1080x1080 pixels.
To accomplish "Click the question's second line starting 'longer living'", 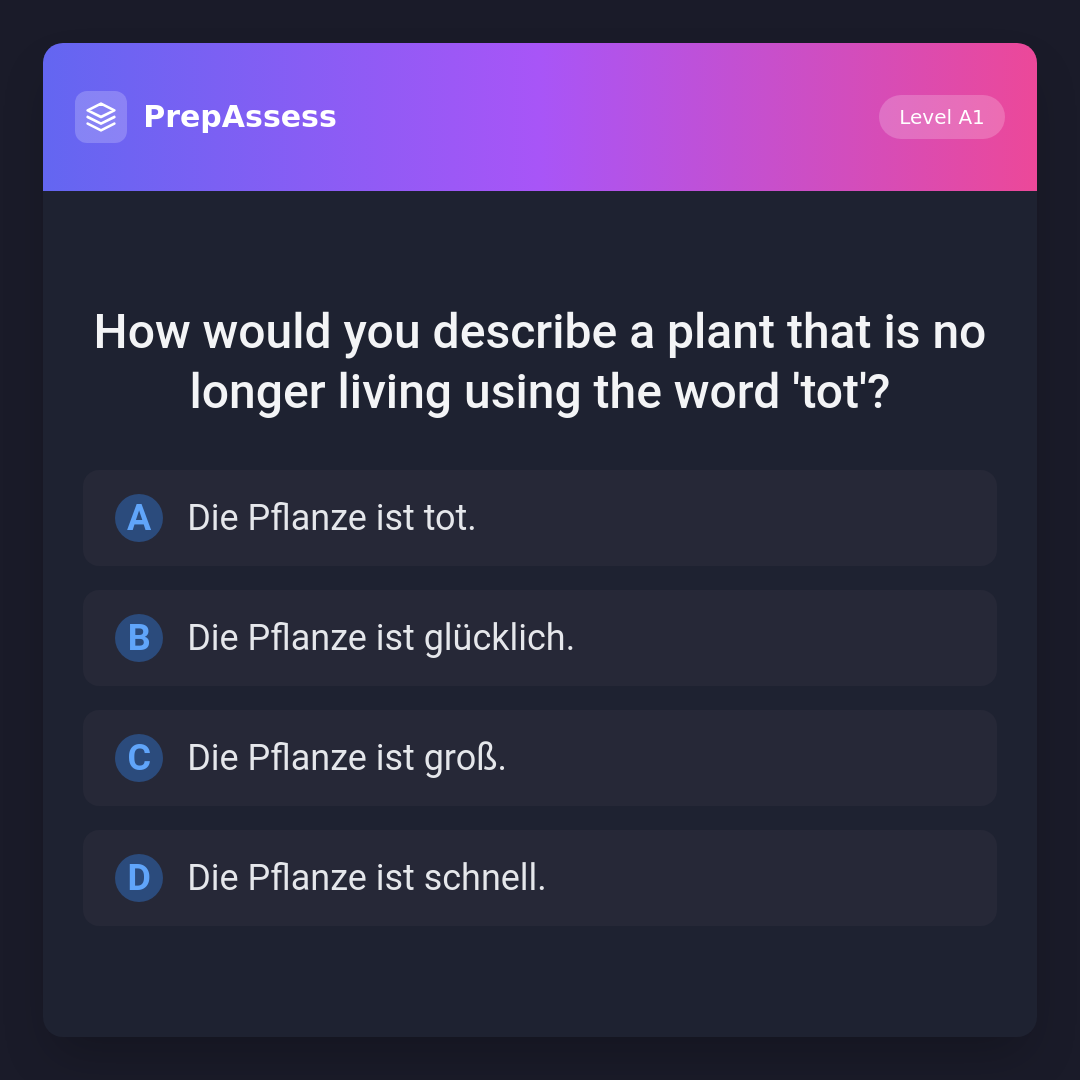I will coord(540,392).
